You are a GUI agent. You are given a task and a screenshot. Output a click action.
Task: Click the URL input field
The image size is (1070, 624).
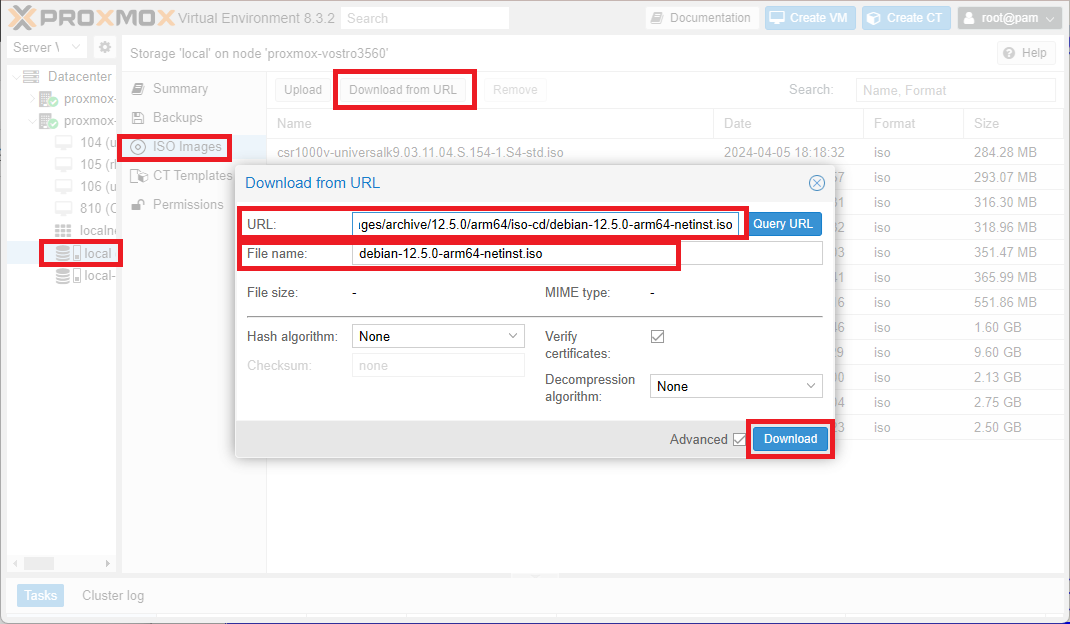click(545, 224)
